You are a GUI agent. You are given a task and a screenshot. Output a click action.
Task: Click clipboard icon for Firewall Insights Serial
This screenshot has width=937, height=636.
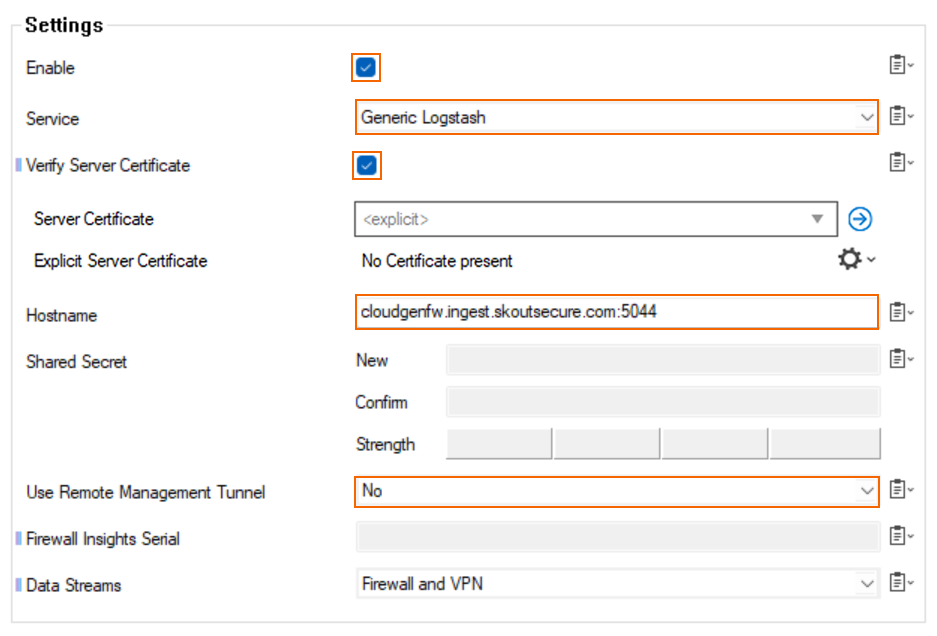tap(901, 536)
